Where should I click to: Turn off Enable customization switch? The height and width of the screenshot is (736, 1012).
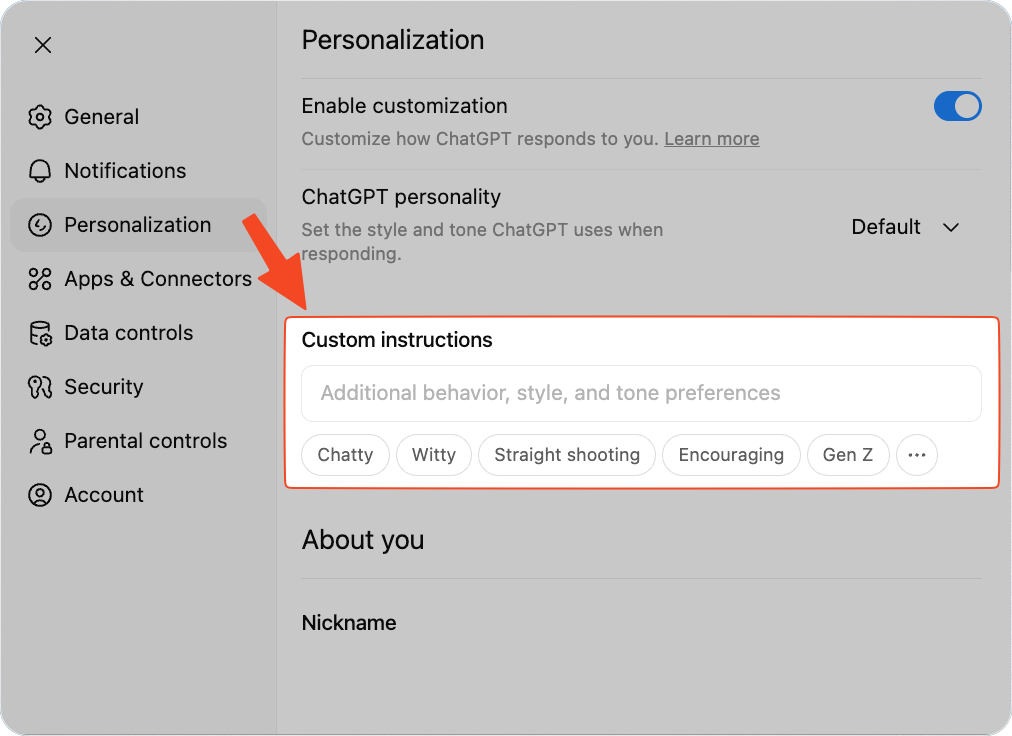[957, 106]
